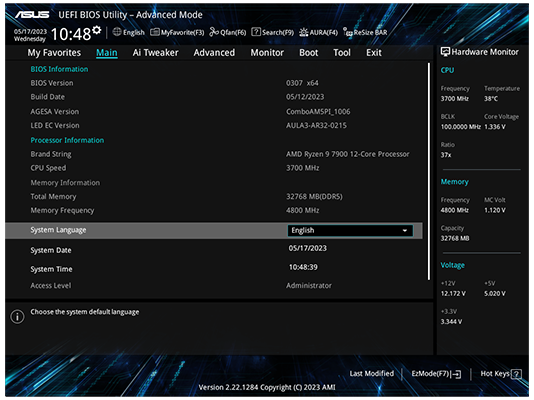Click the AMD Ryzen 9 7900 brand string
This screenshot has width=534, height=400.
[348, 154]
